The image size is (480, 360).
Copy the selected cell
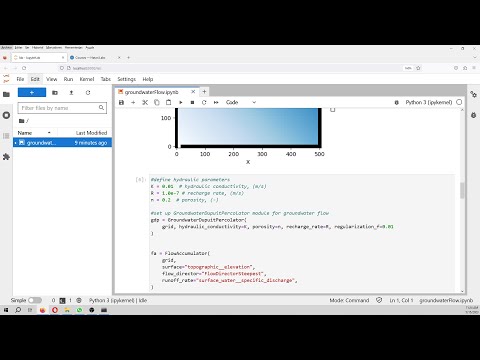(157, 102)
